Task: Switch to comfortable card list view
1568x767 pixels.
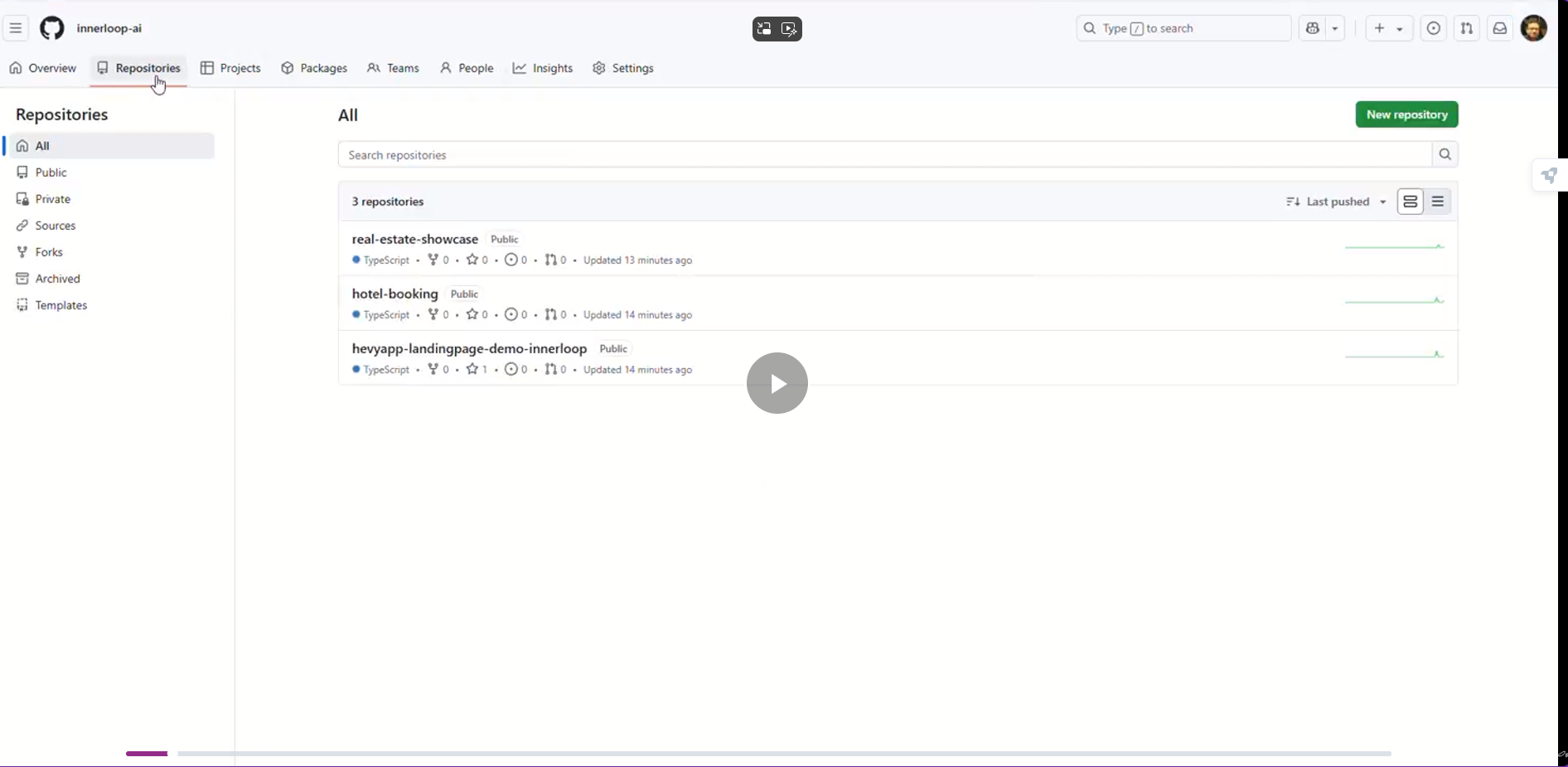Action: tap(1411, 201)
